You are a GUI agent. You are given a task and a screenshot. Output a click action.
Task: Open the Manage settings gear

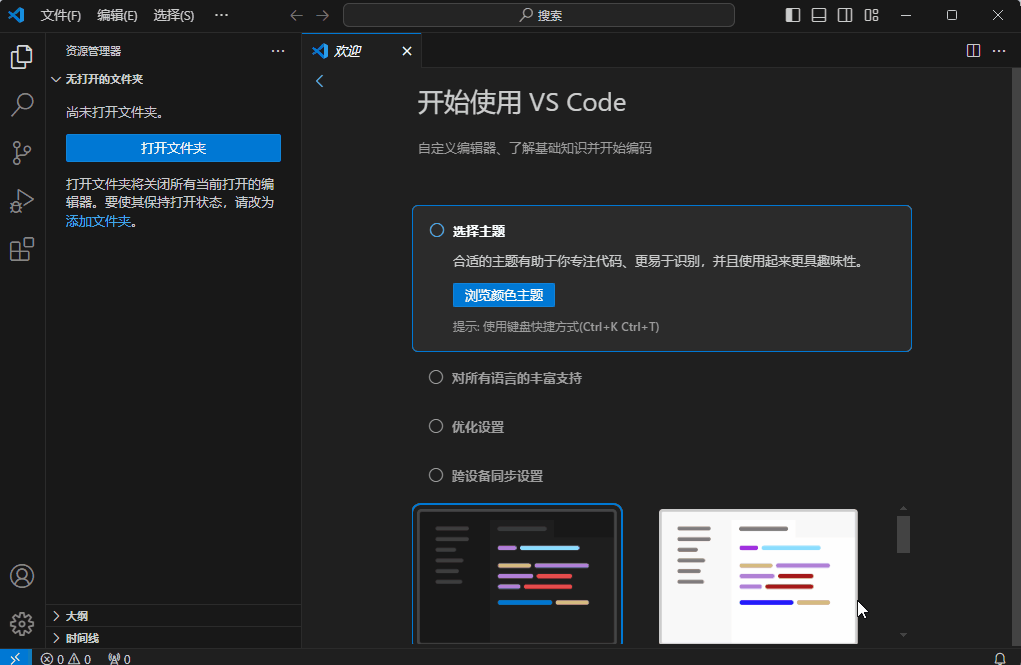(22, 623)
